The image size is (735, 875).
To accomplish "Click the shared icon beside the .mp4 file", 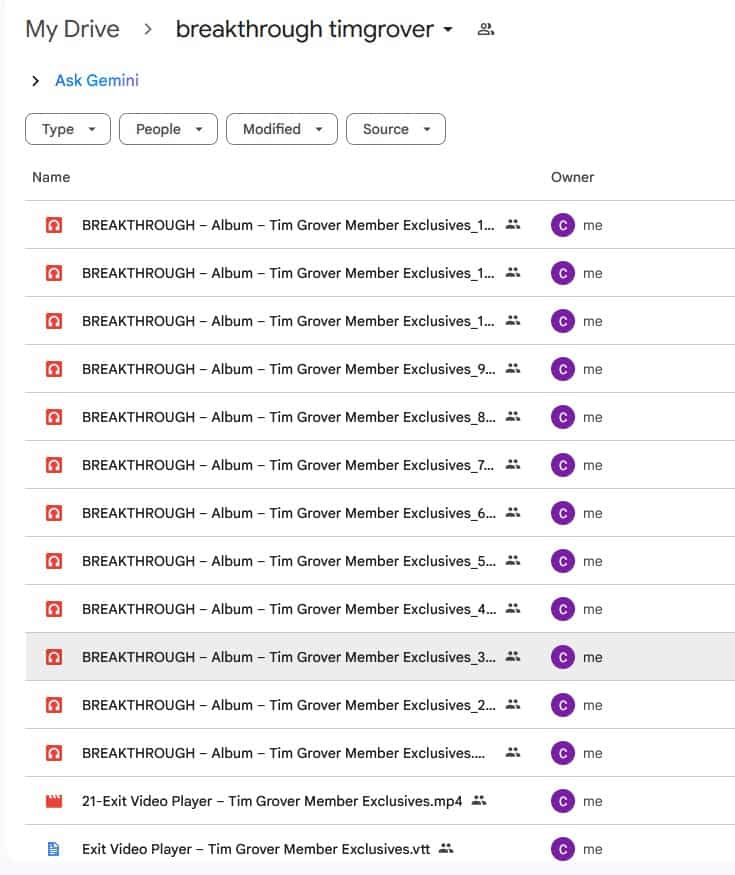I will 479,801.
